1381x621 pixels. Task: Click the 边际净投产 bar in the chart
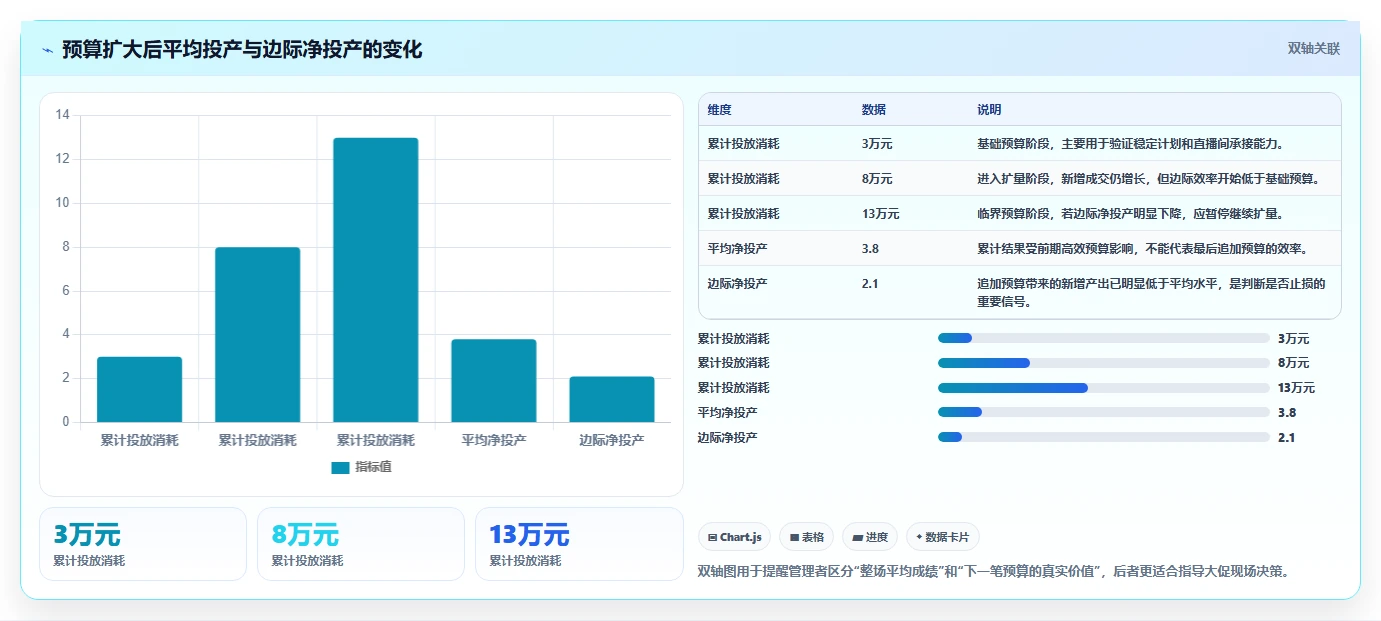pyautogui.click(x=612, y=399)
